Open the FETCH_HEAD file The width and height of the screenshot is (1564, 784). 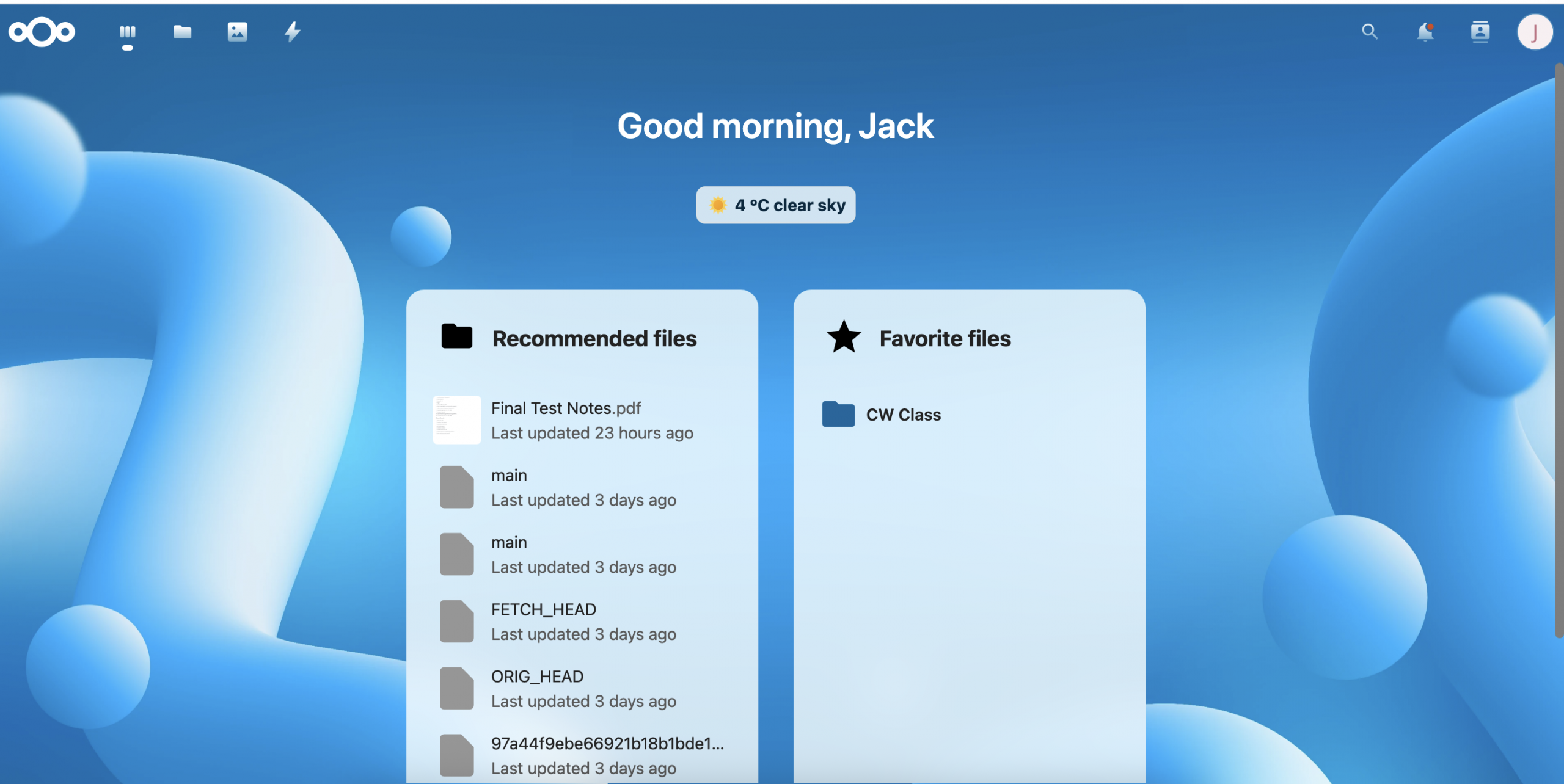[582, 622]
